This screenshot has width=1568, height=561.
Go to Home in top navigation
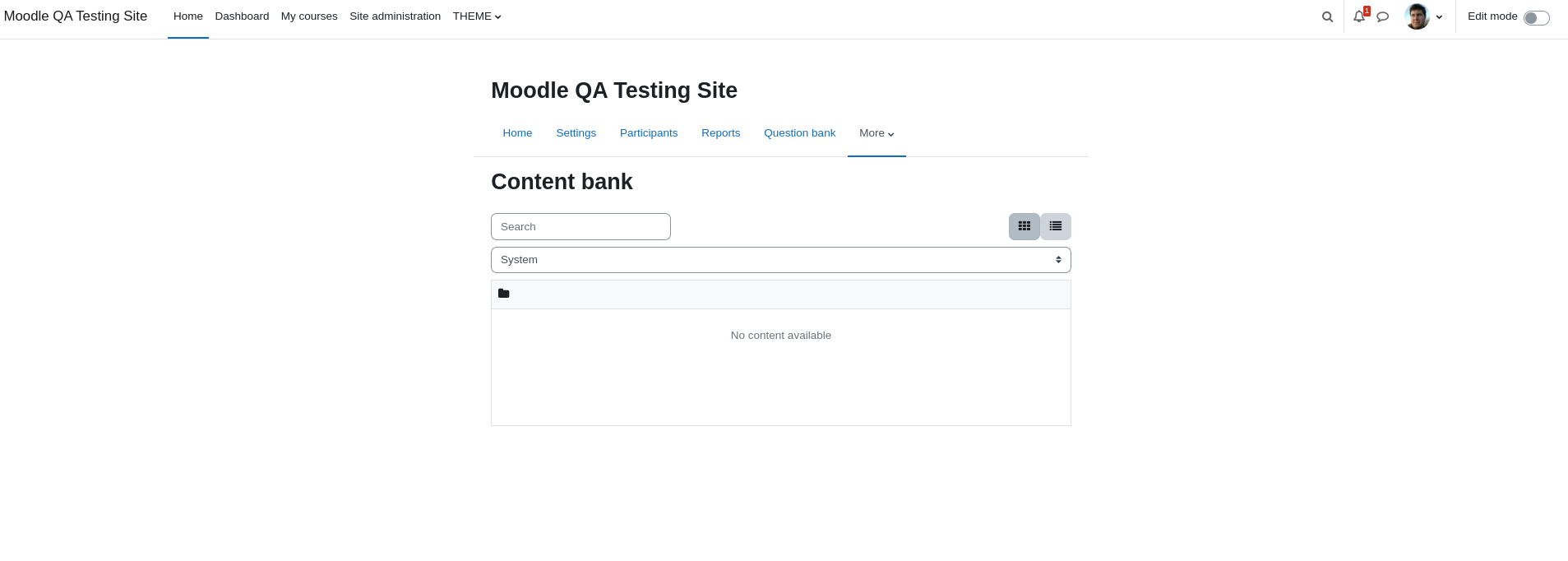(188, 16)
